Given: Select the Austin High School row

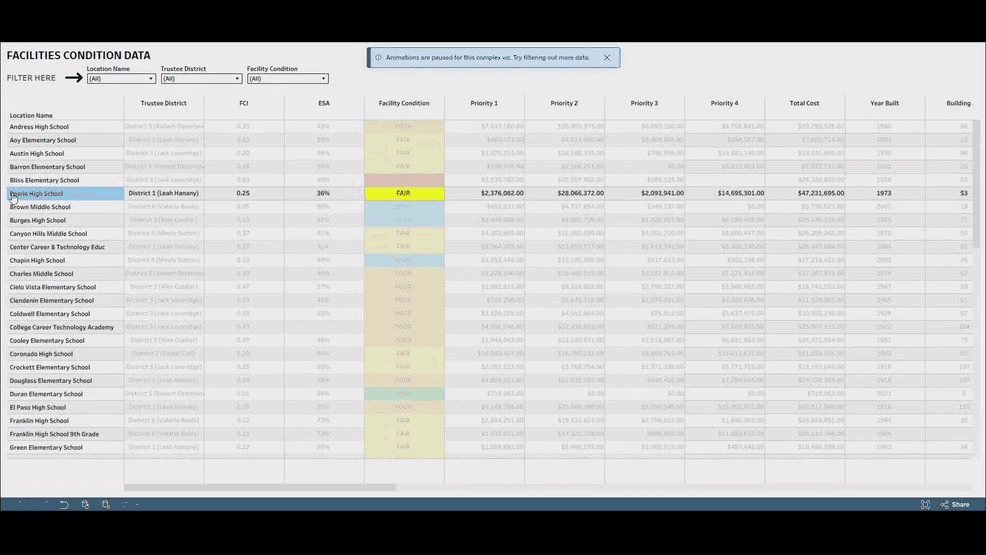Looking at the screenshot, I should 36,153.
